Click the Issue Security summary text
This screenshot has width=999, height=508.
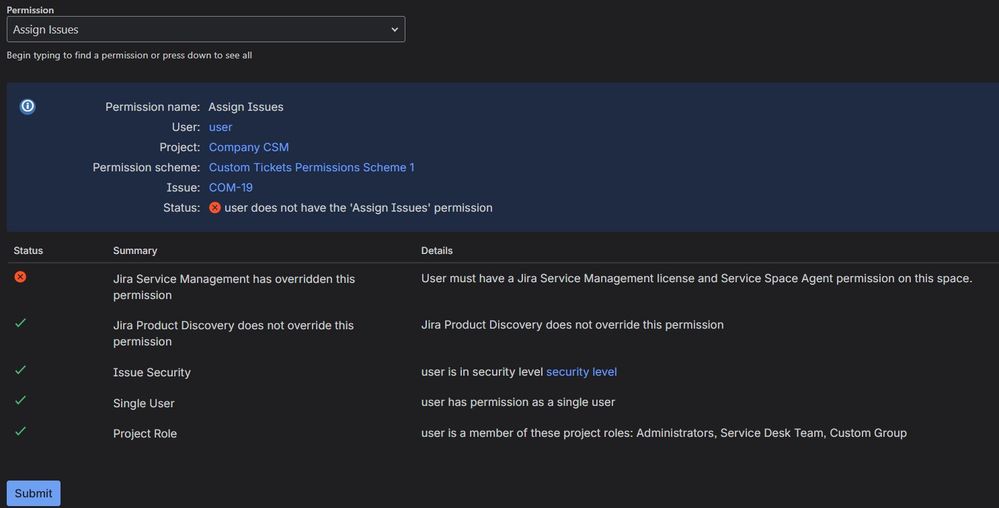pyautogui.click(x=152, y=372)
